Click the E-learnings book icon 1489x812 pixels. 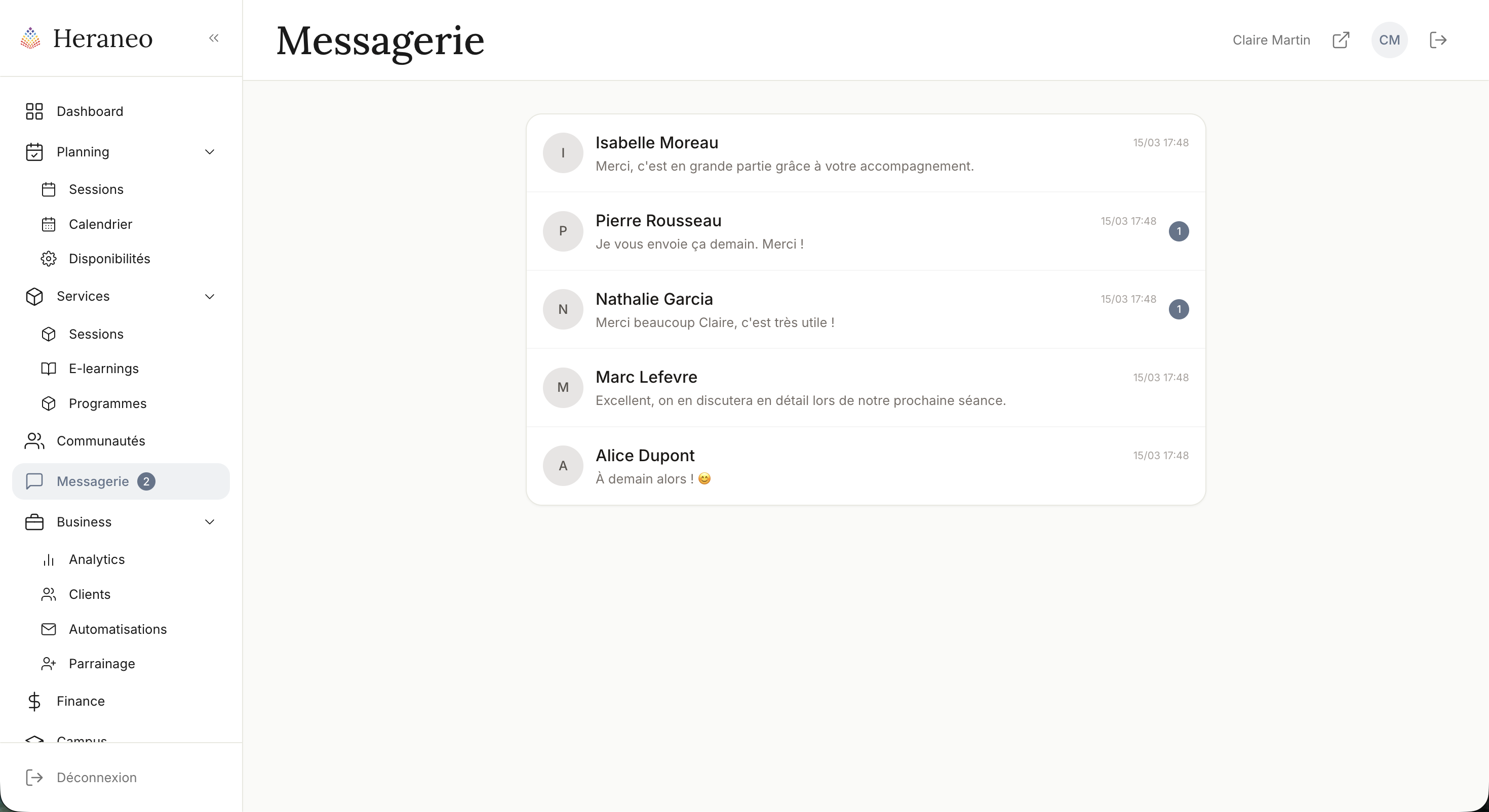(49, 368)
